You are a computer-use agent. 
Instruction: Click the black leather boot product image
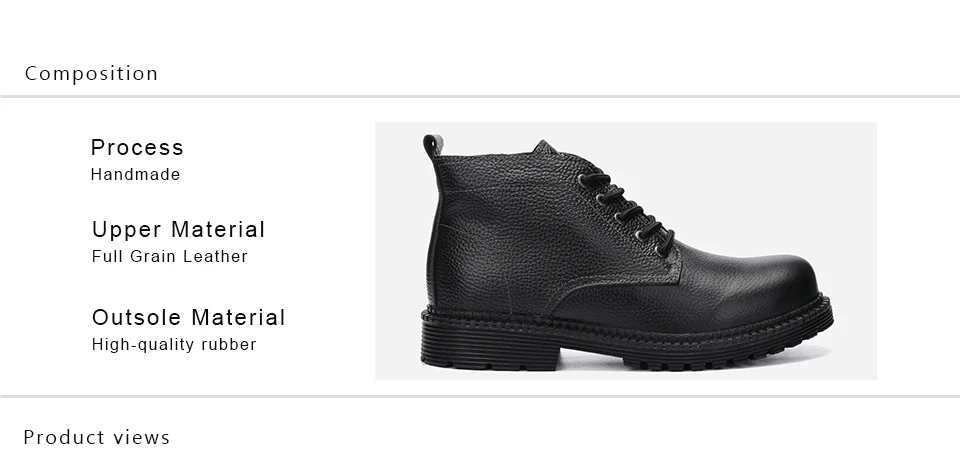click(x=626, y=251)
